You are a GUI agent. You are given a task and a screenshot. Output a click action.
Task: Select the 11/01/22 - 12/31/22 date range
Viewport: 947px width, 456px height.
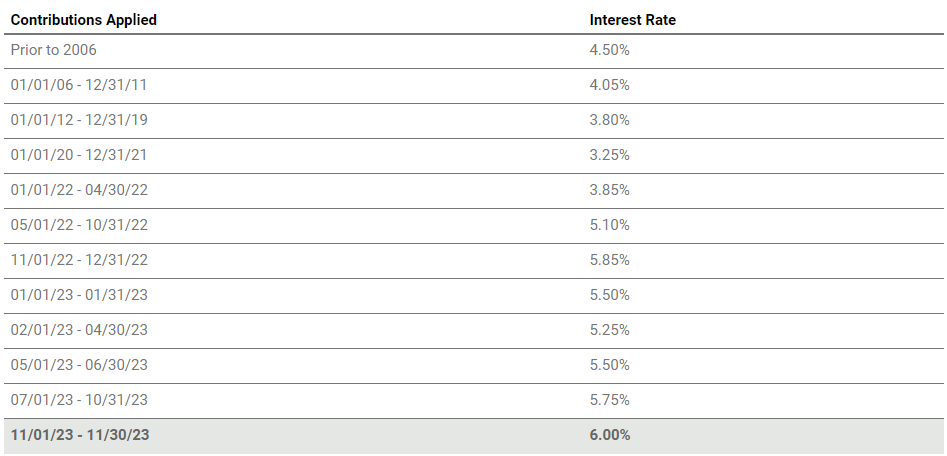click(79, 260)
